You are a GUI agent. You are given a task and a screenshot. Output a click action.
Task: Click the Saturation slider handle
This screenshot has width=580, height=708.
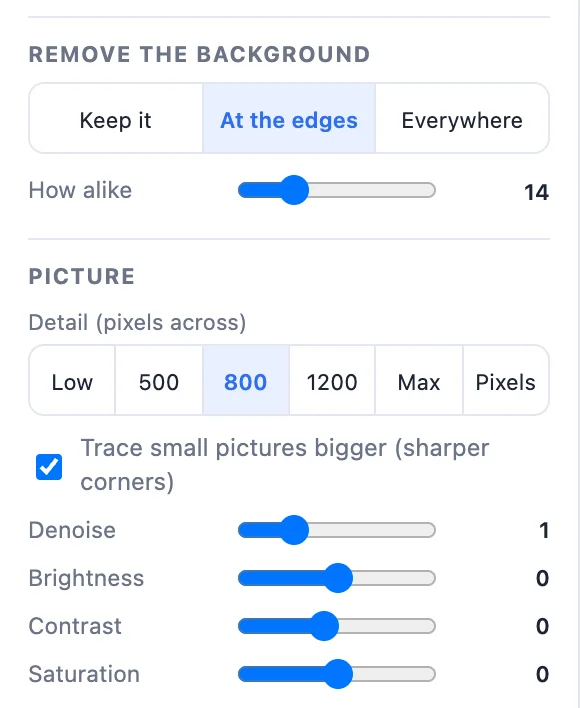pos(338,674)
